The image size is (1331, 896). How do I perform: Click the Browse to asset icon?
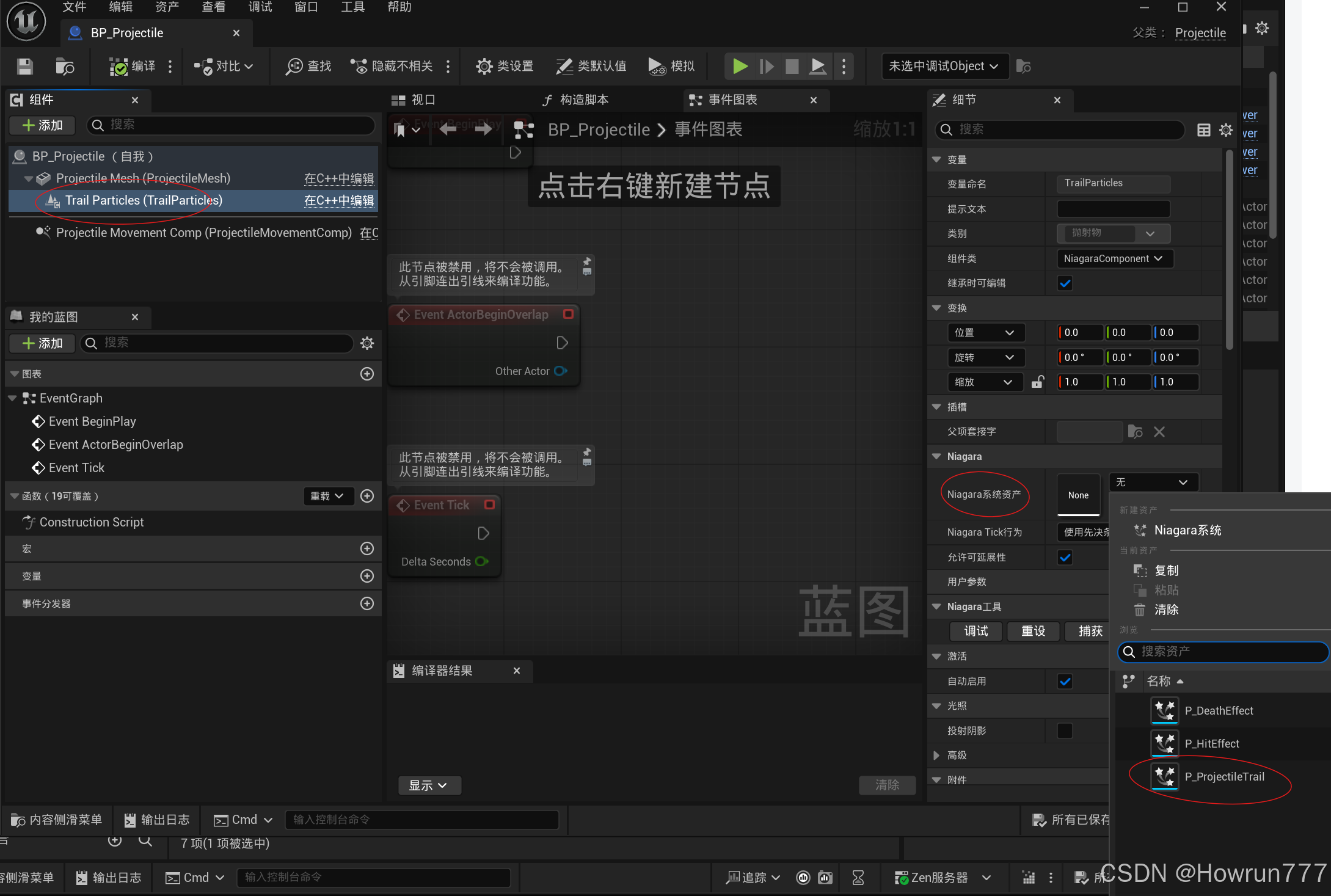pyautogui.click(x=64, y=67)
